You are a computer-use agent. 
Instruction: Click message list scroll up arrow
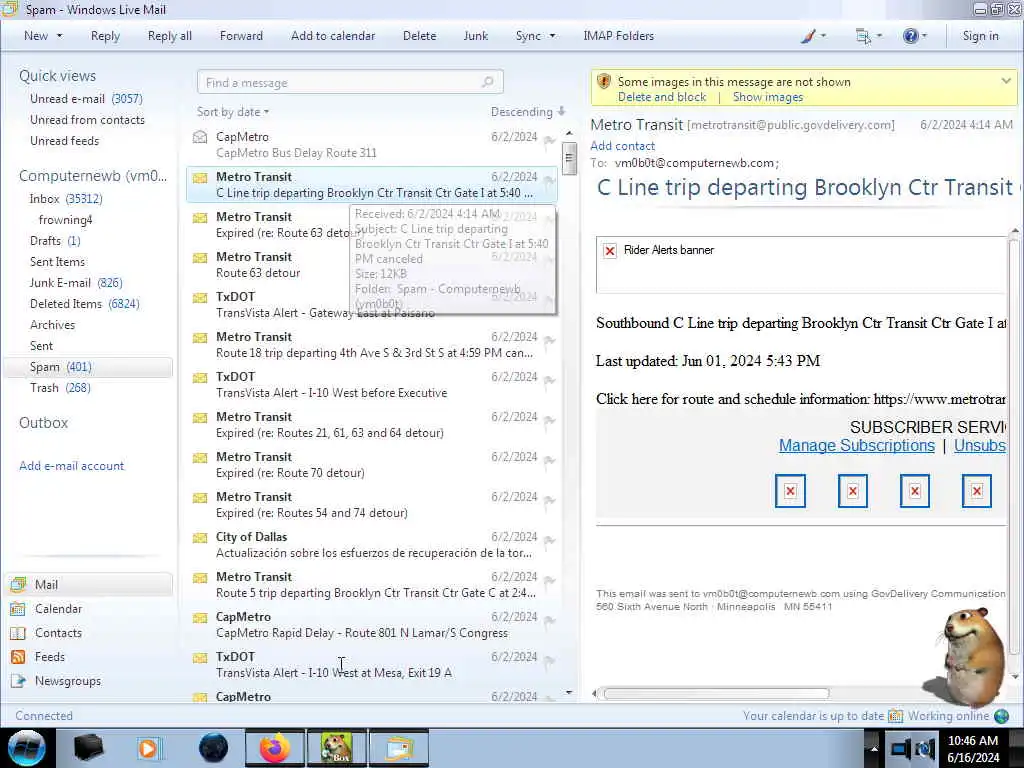click(569, 133)
